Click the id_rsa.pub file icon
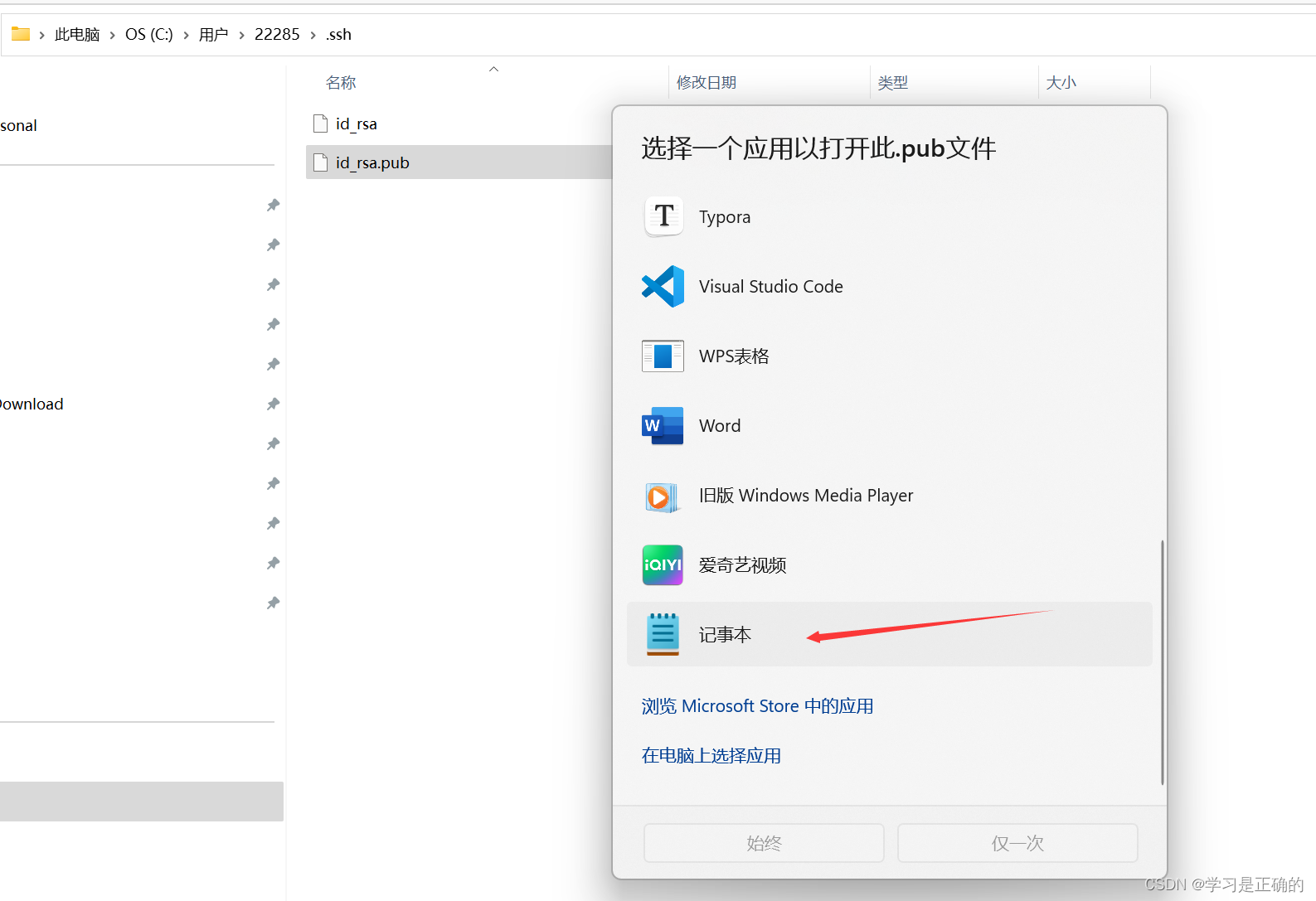This screenshot has height=901, width=1316. coord(320,162)
